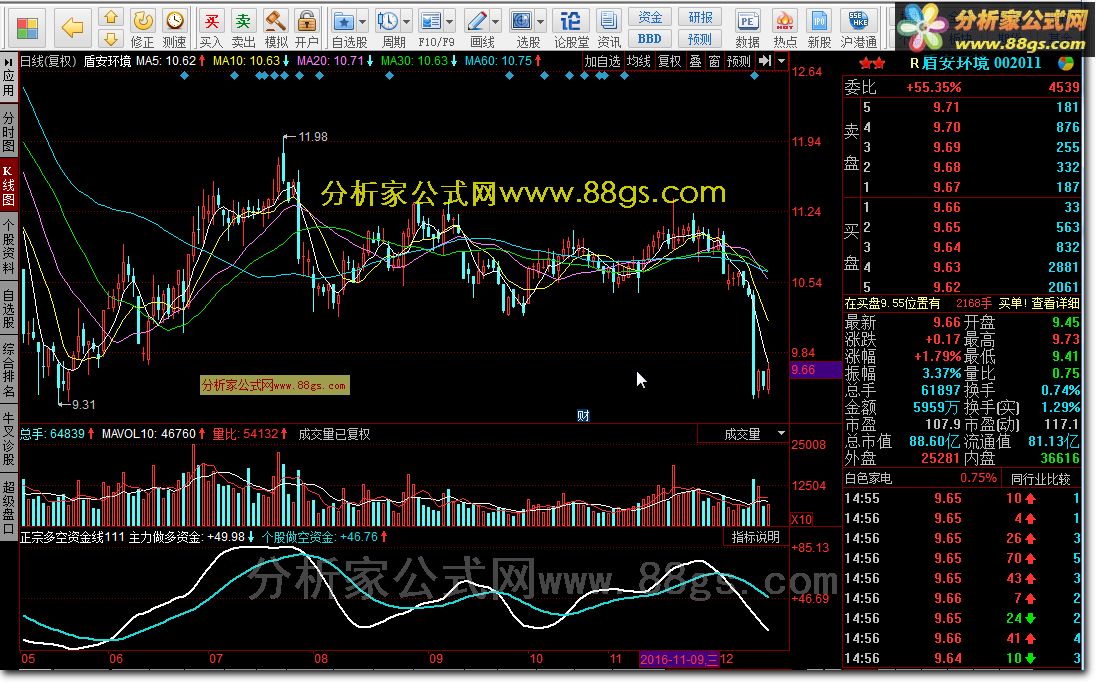Select the K线图 sidebar tab

pyautogui.click(x=8, y=185)
